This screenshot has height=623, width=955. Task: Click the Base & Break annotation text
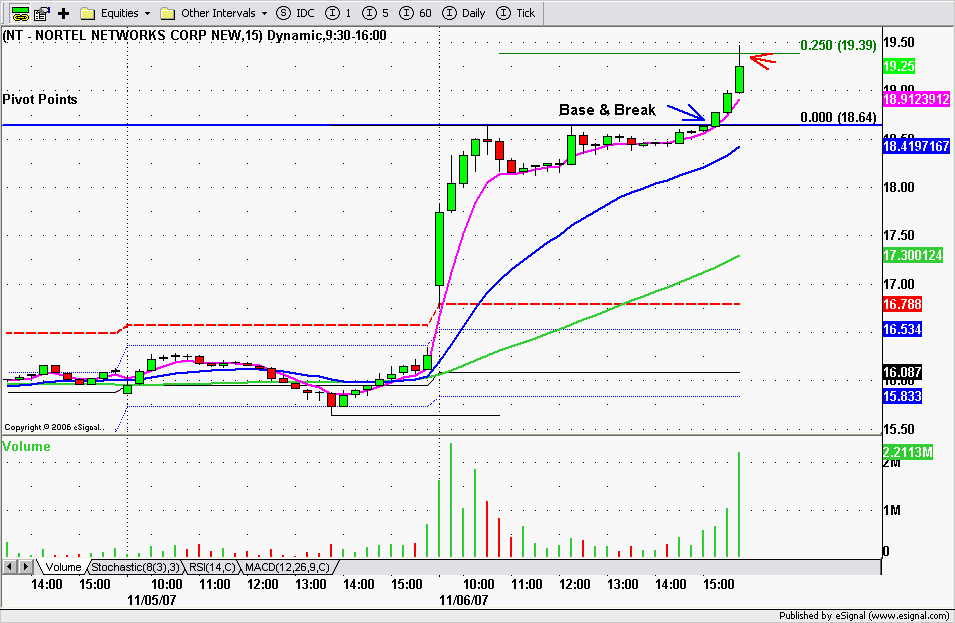[x=607, y=110]
